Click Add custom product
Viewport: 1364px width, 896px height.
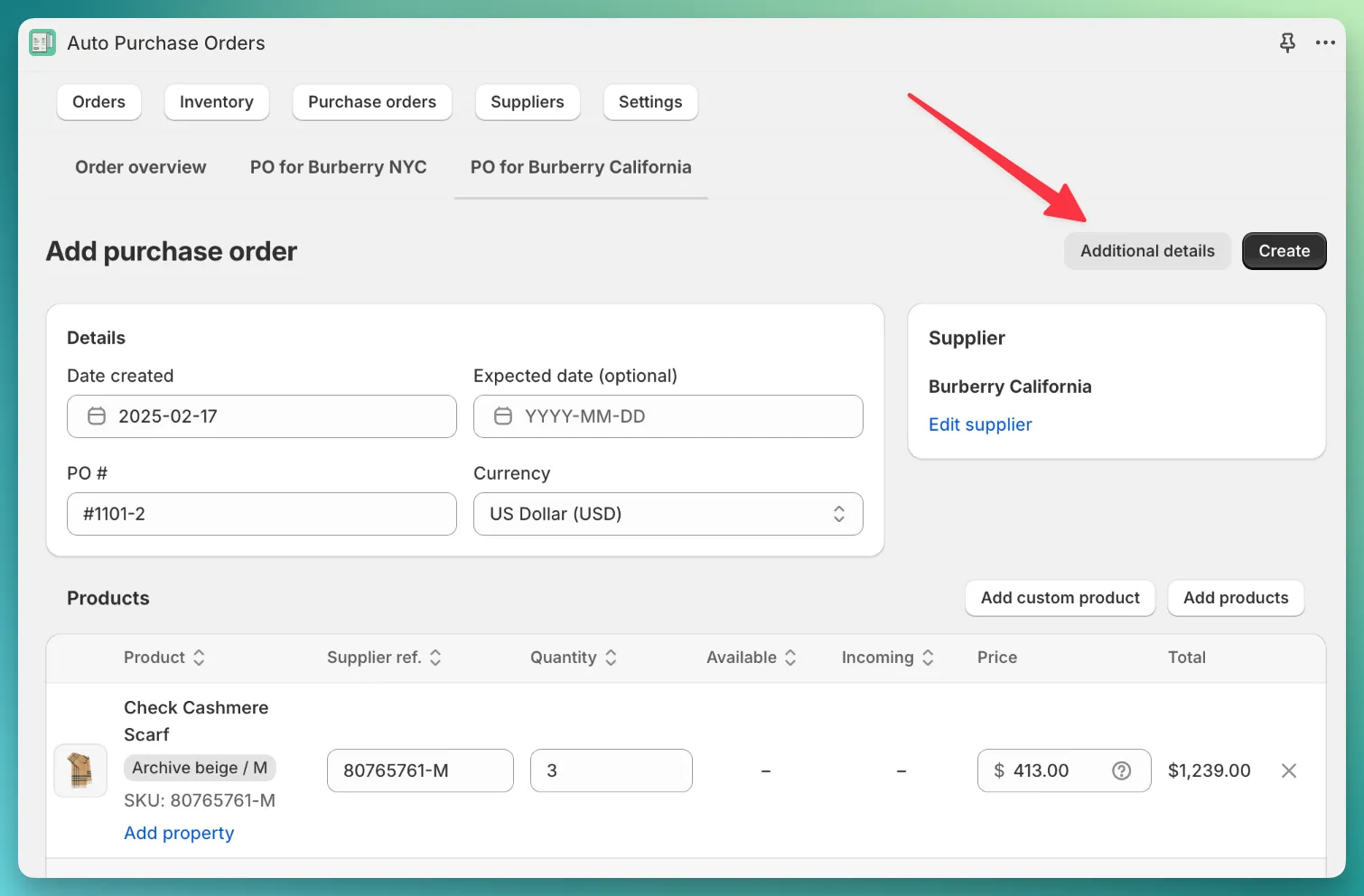pos(1060,598)
